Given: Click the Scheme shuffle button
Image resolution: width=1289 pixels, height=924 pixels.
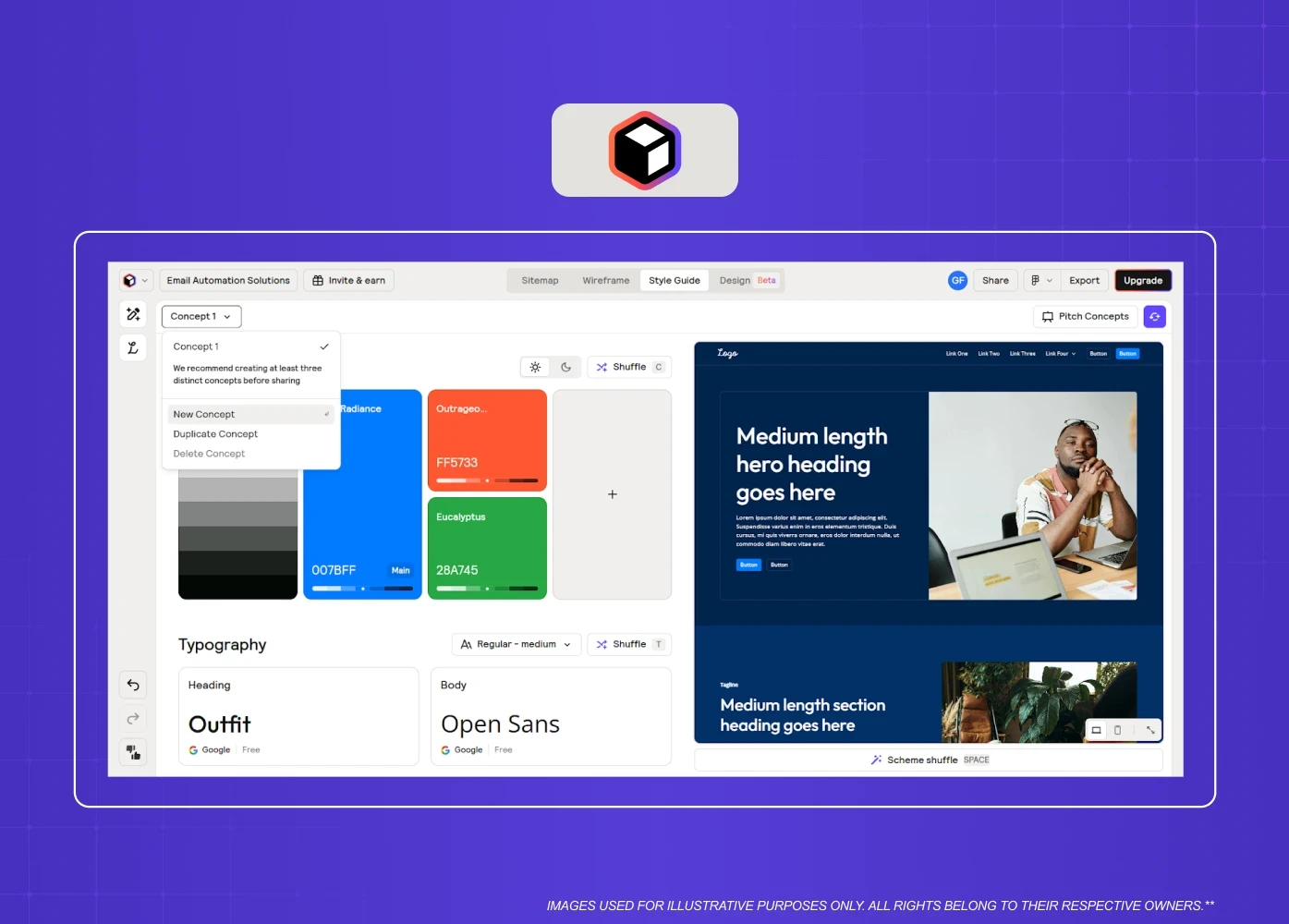Looking at the screenshot, I should pyautogui.click(x=929, y=760).
